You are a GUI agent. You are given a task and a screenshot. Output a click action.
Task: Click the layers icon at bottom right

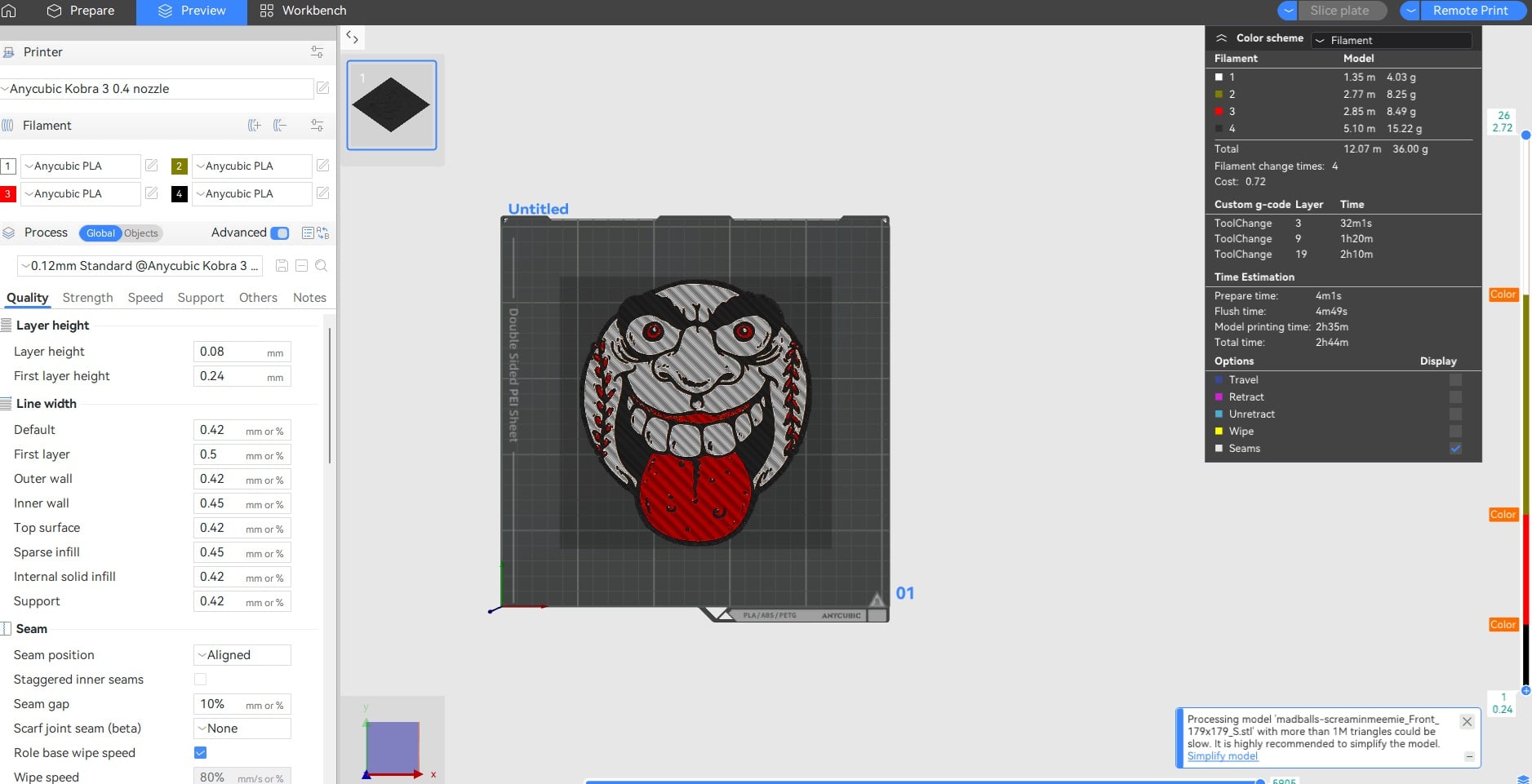[1523, 779]
